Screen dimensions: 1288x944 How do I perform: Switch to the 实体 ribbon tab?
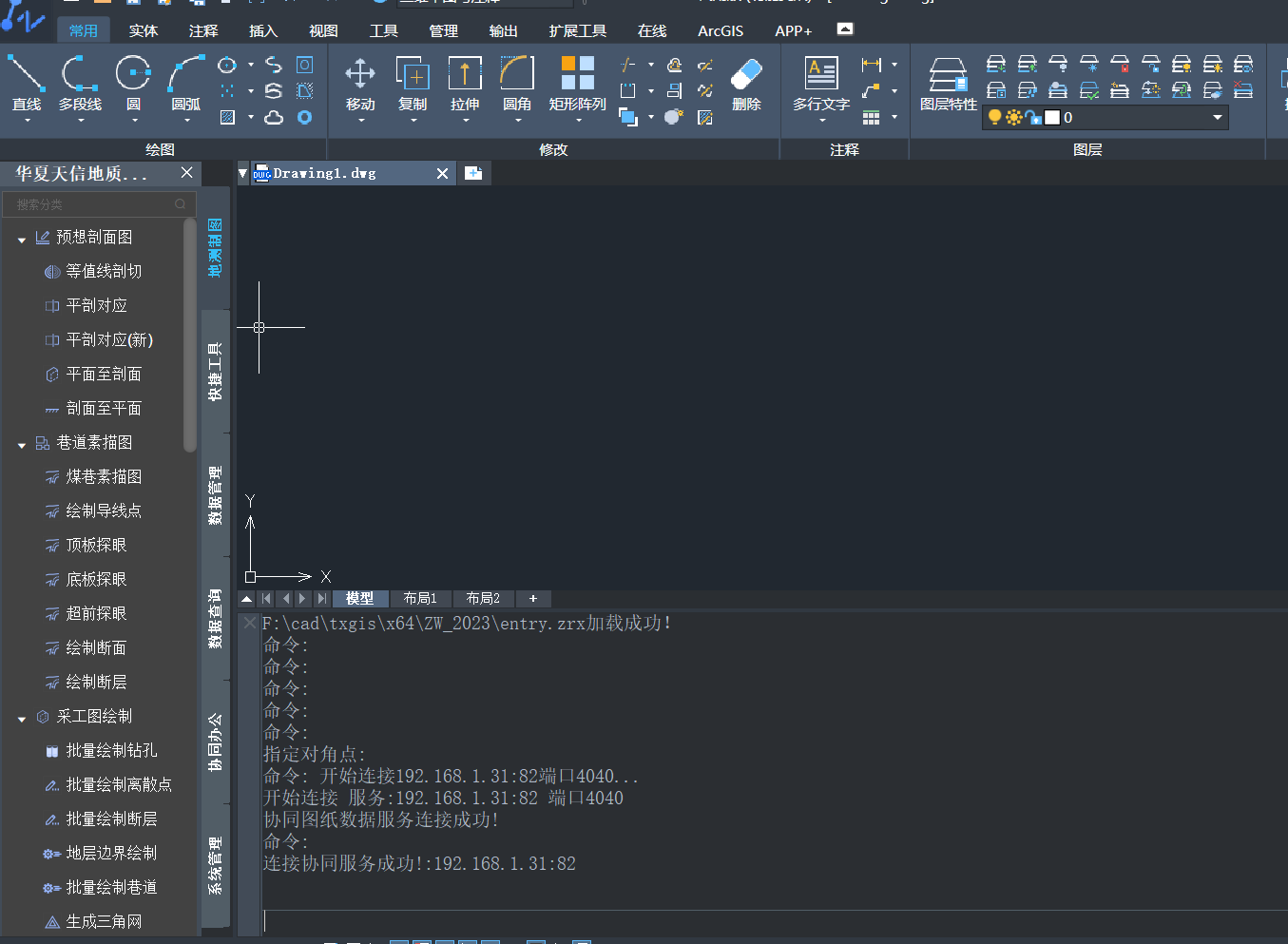point(144,30)
